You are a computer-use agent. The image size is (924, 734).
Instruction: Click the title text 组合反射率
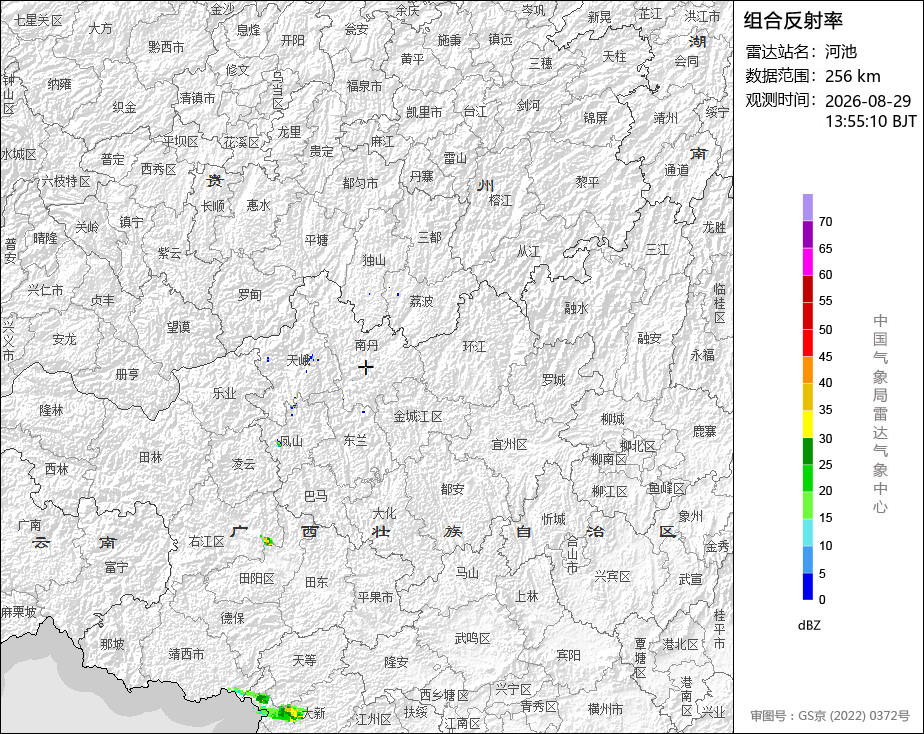pyautogui.click(x=793, y=21)
